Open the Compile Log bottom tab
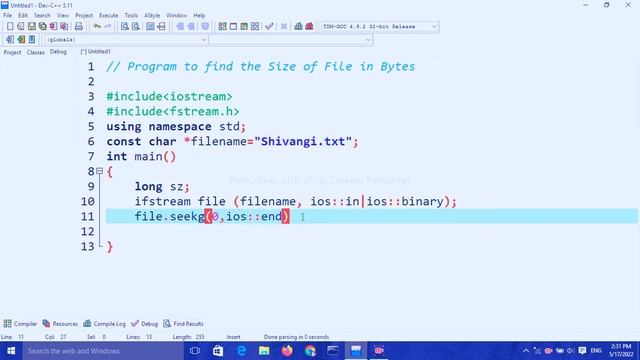Image resolution: width=640 pixels, height=360 pixels. tap(104, 324)
